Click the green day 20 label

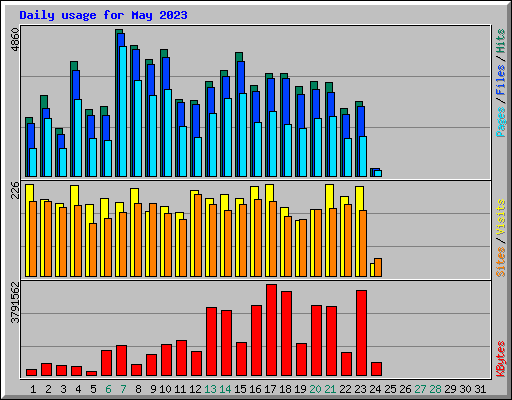(315, 389)
